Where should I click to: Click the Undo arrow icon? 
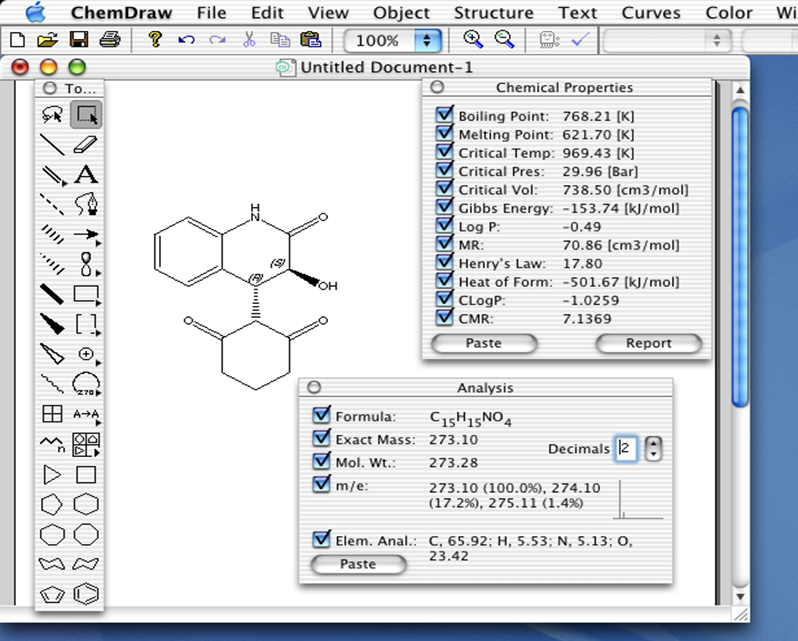pos(186,39)
